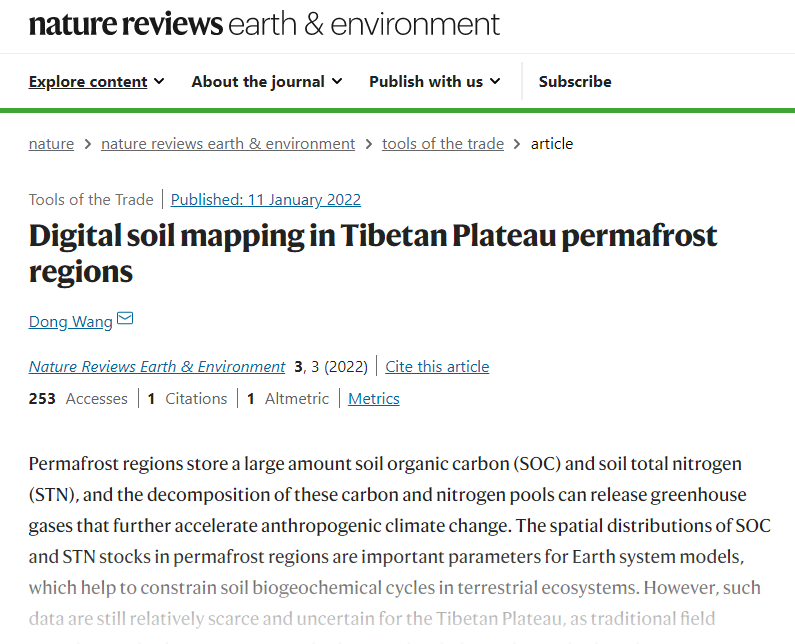Screen dimensions: 795x644
Task: Open Nature Reviews Earth & Environment journal link
Action: point(157,367)
